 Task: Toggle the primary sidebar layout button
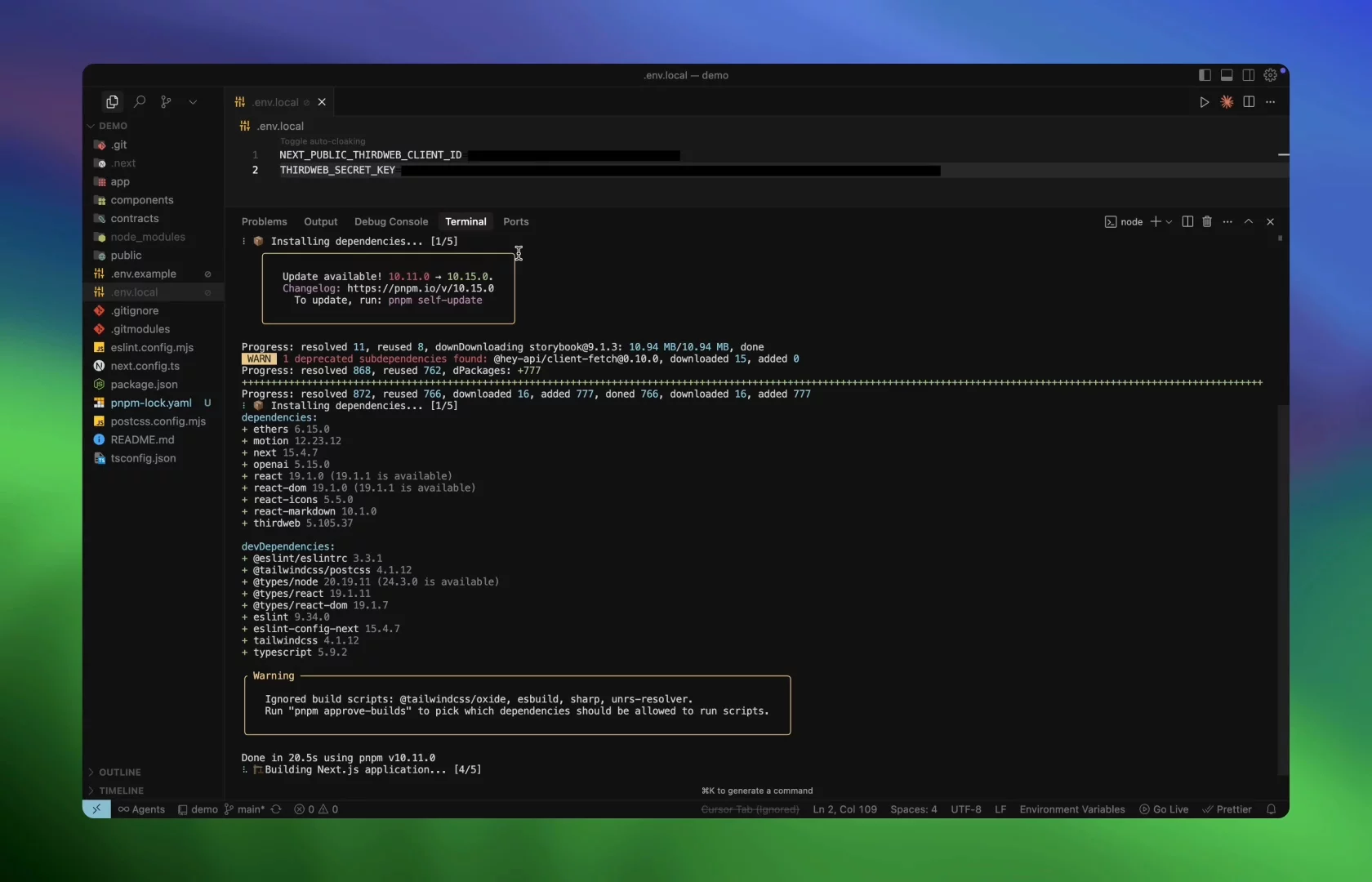(x=1205, y=75)
